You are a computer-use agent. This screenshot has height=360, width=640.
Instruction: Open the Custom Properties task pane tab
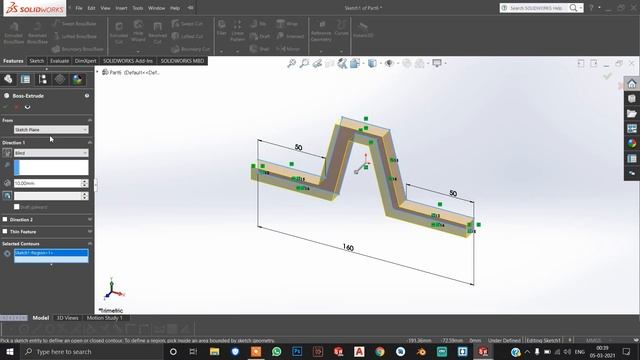(632, 158)
